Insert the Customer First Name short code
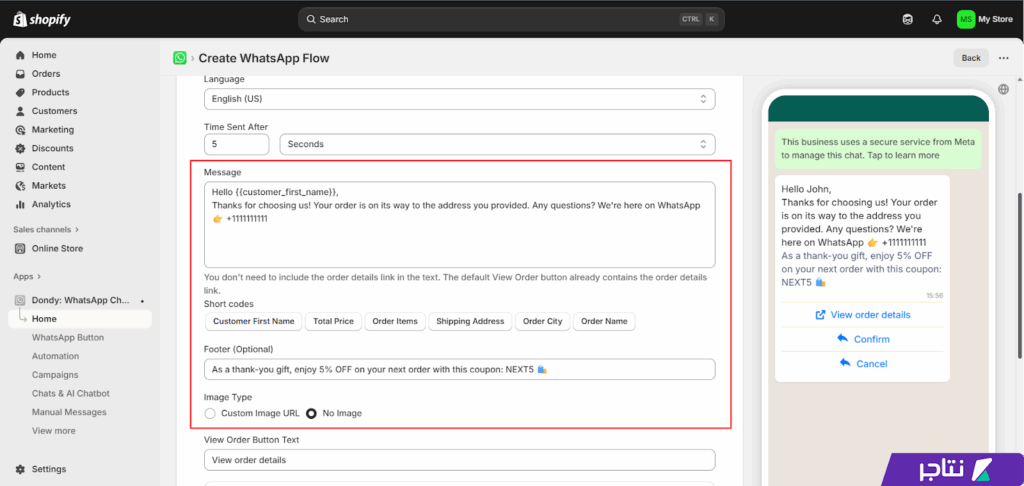The height and width of the screenshot is (486, 1024). (253, 321)
